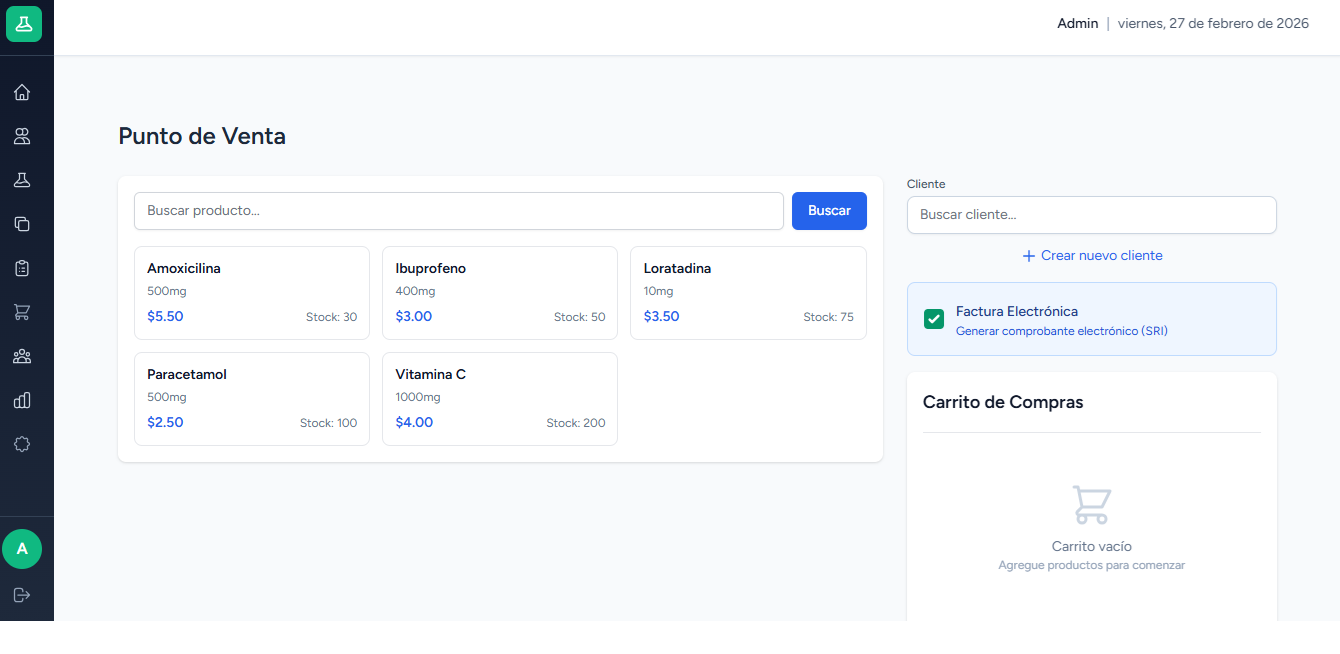Image resolution: width=1340 pixels, height=654 pixels.
Task: Click 'Stock: 100' on Paracetamol card
Action: tap(328, 423)
